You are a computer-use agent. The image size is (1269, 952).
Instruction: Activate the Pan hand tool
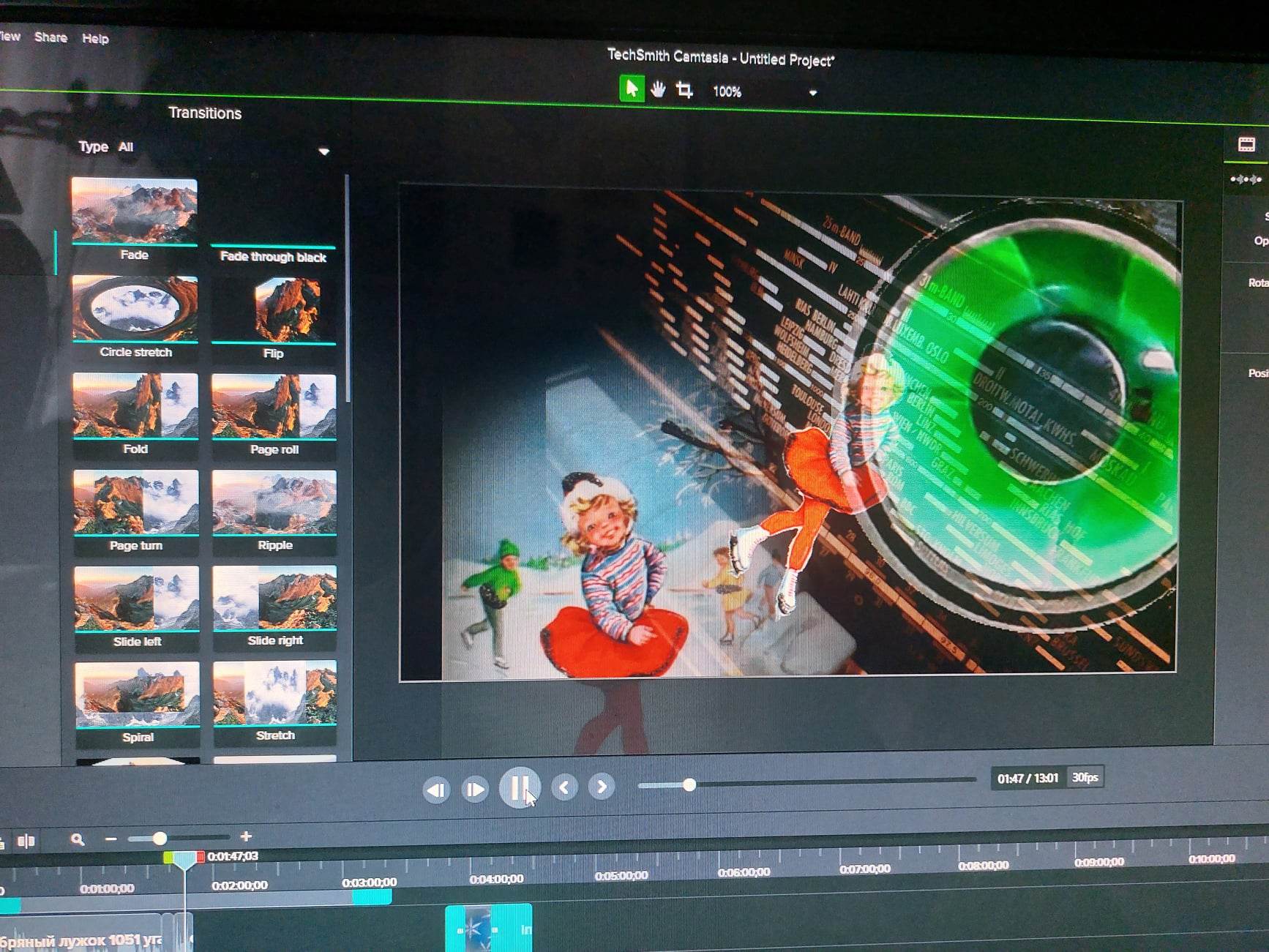coord(658,89)
